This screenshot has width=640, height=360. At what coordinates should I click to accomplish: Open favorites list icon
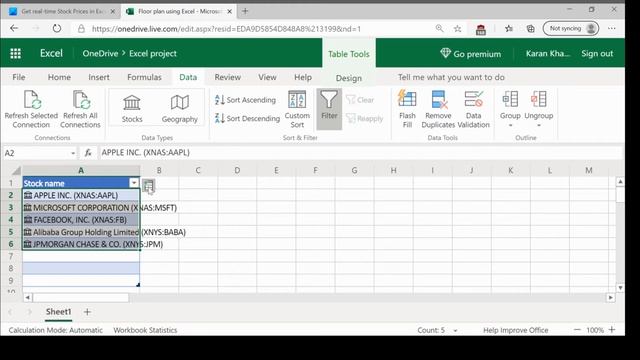click(x=509, y=29)
